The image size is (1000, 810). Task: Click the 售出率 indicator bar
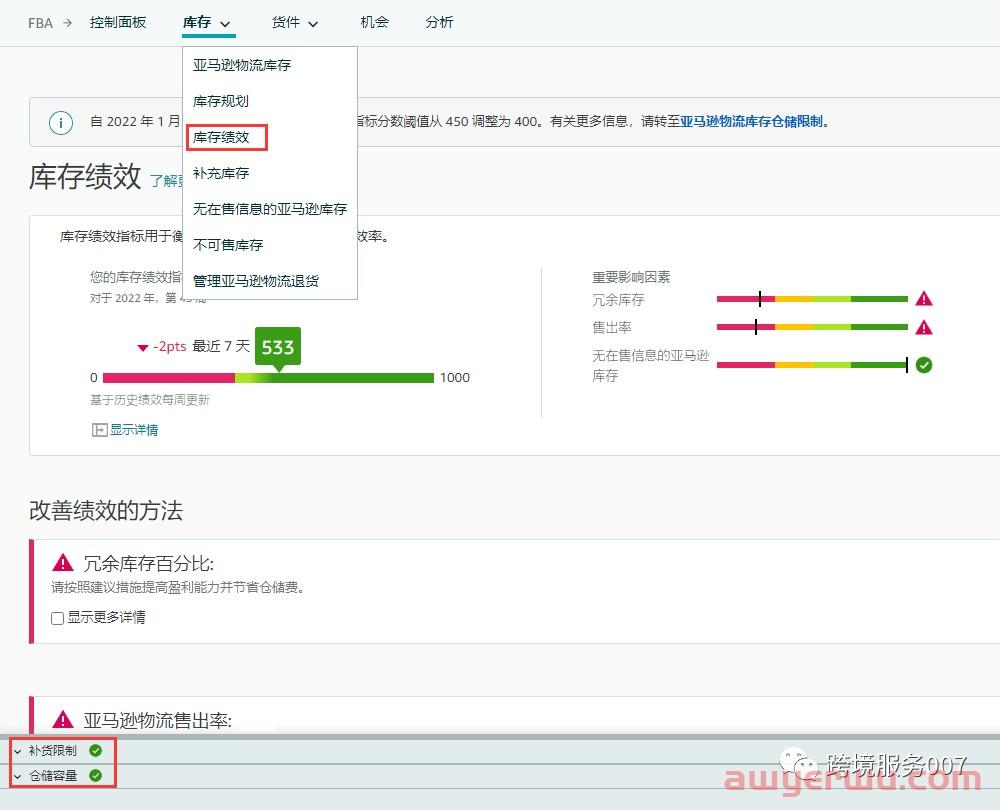pyautogui.click(x=812, y=327)
